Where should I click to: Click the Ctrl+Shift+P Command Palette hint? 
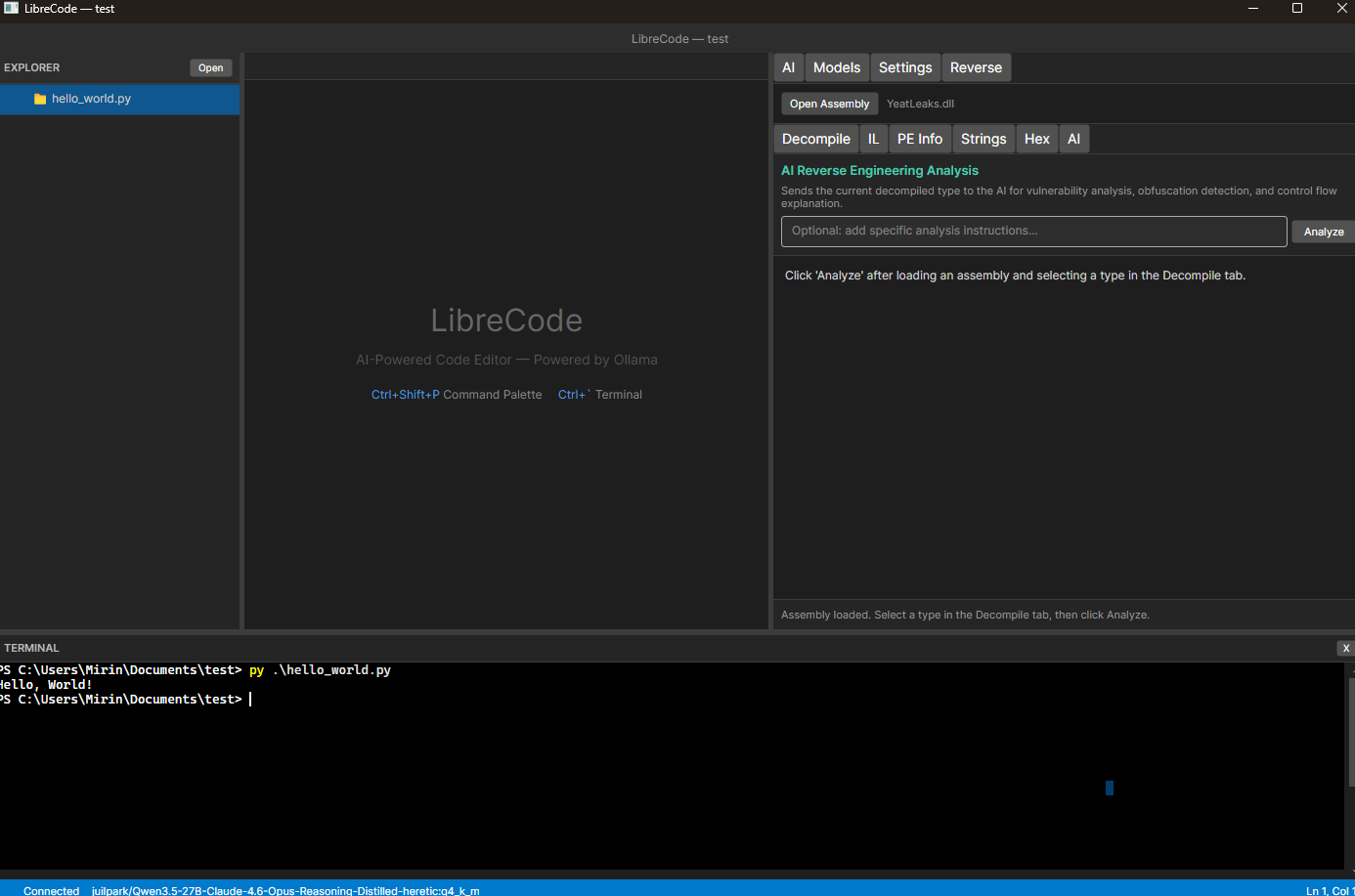click(x=457, y=395)
